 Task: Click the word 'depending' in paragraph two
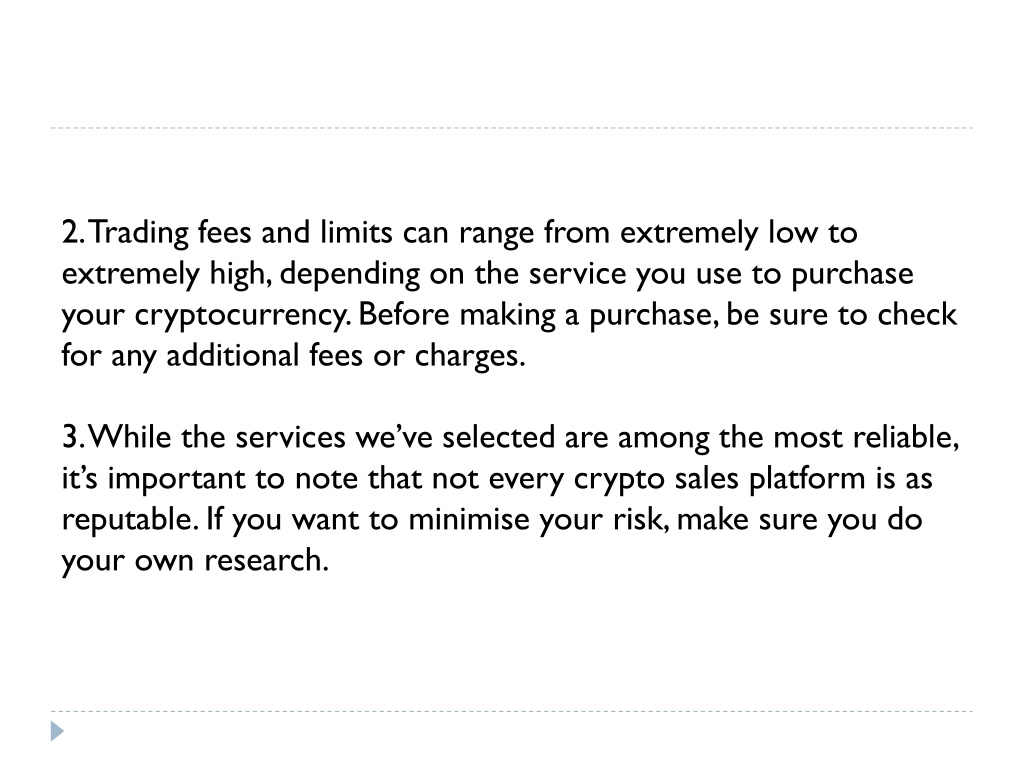[x=349, y=276]
